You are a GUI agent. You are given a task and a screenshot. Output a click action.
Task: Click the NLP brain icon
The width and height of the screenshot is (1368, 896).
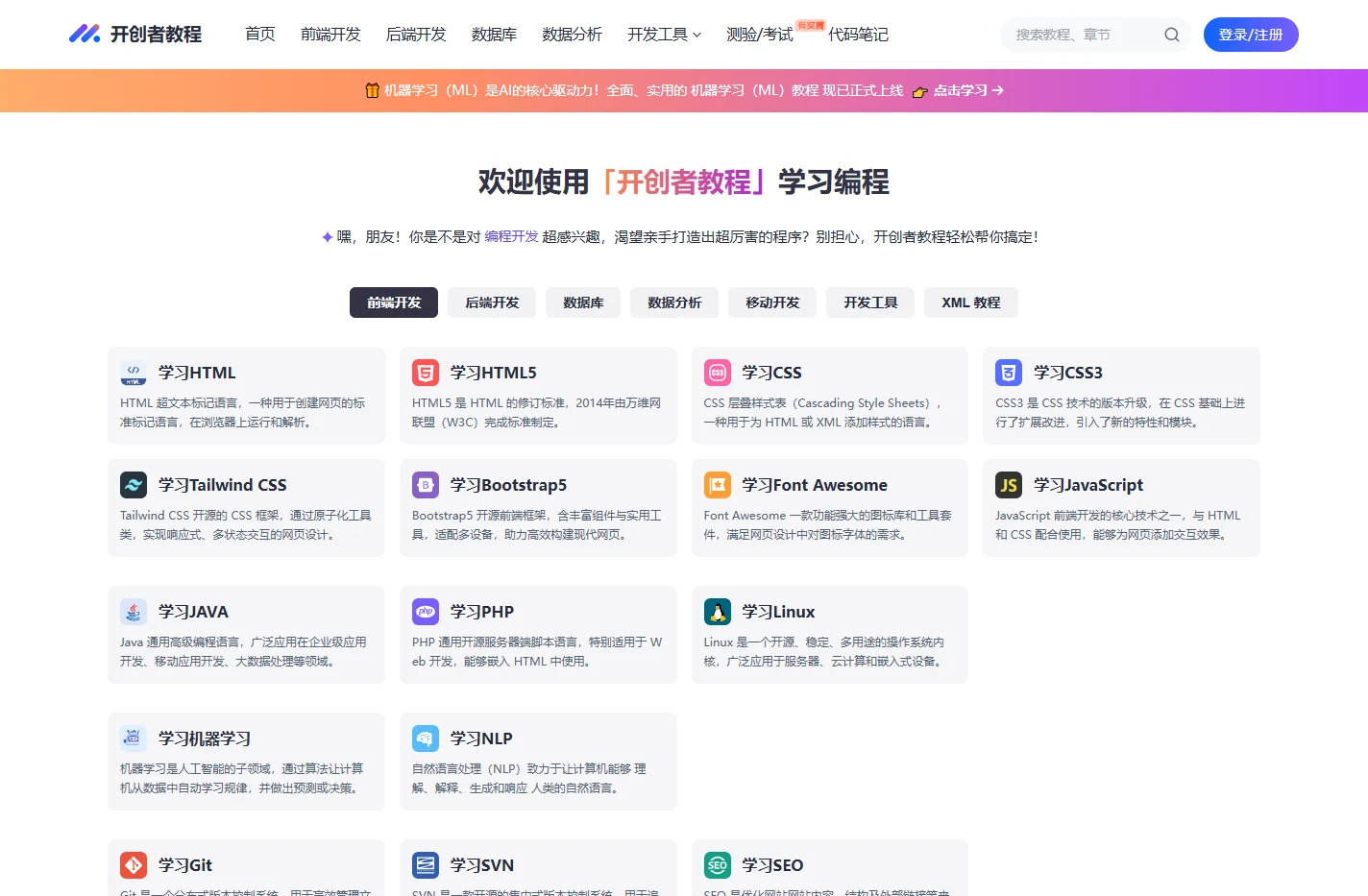(426, 739)
